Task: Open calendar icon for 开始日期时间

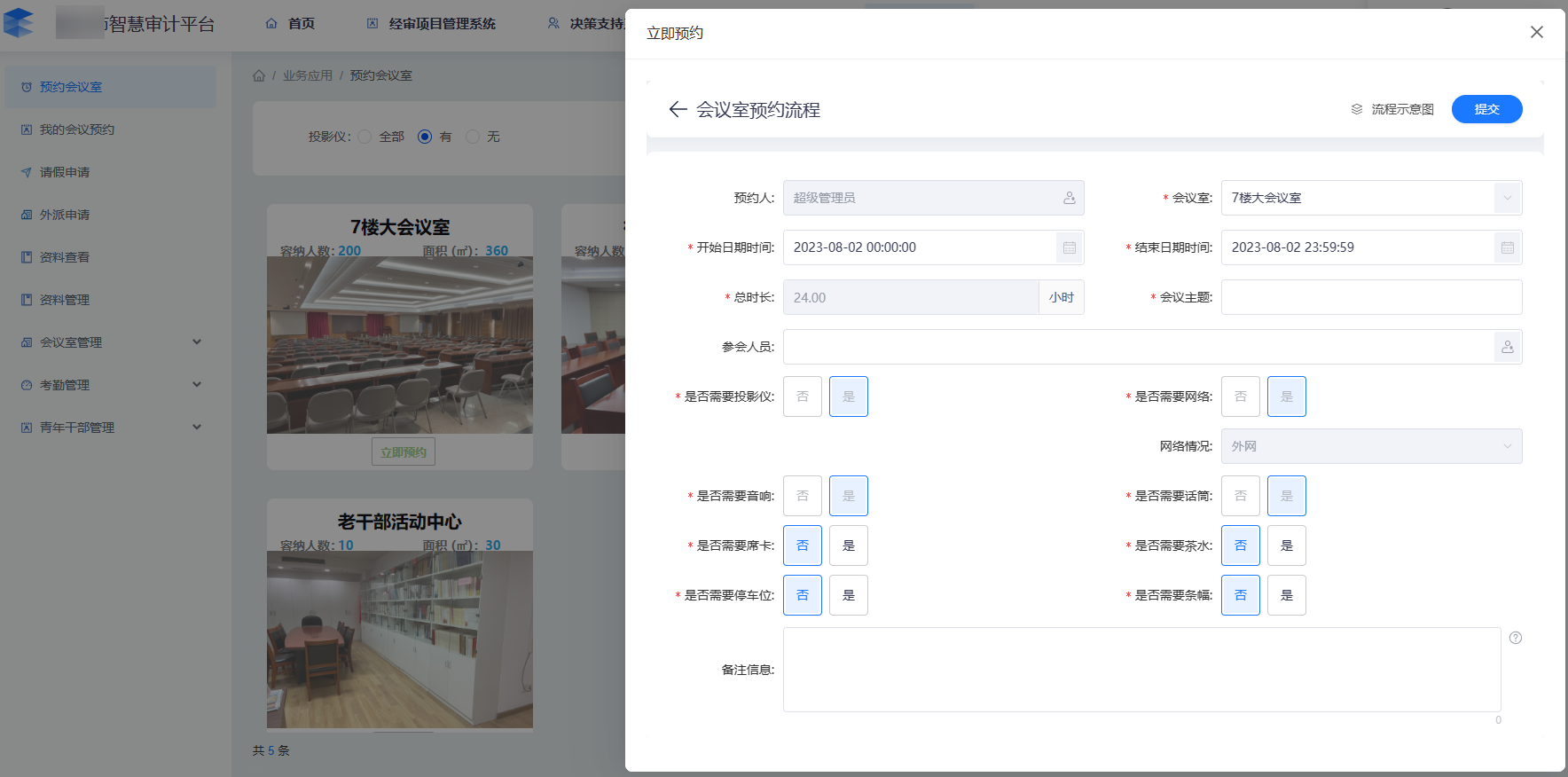Action: pos(1070,247)
